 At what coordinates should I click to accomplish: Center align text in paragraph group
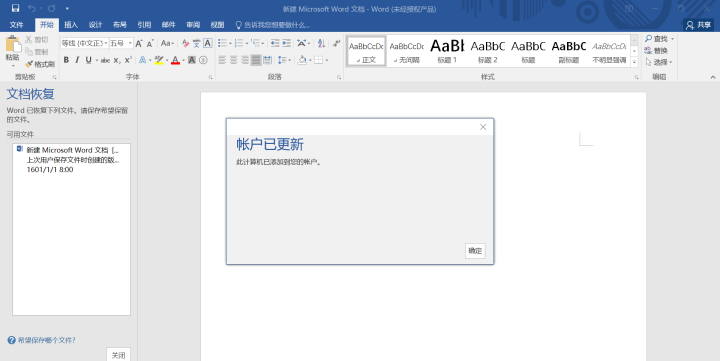coord(234,60)
